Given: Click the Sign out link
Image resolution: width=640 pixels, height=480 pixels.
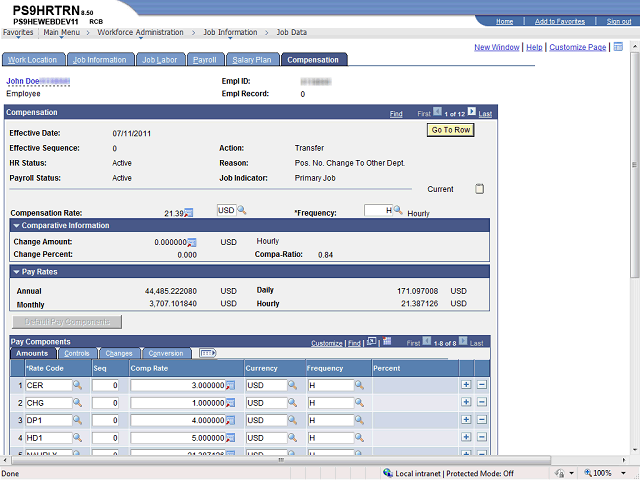Looking at the screenshot, I should [618, 21].
